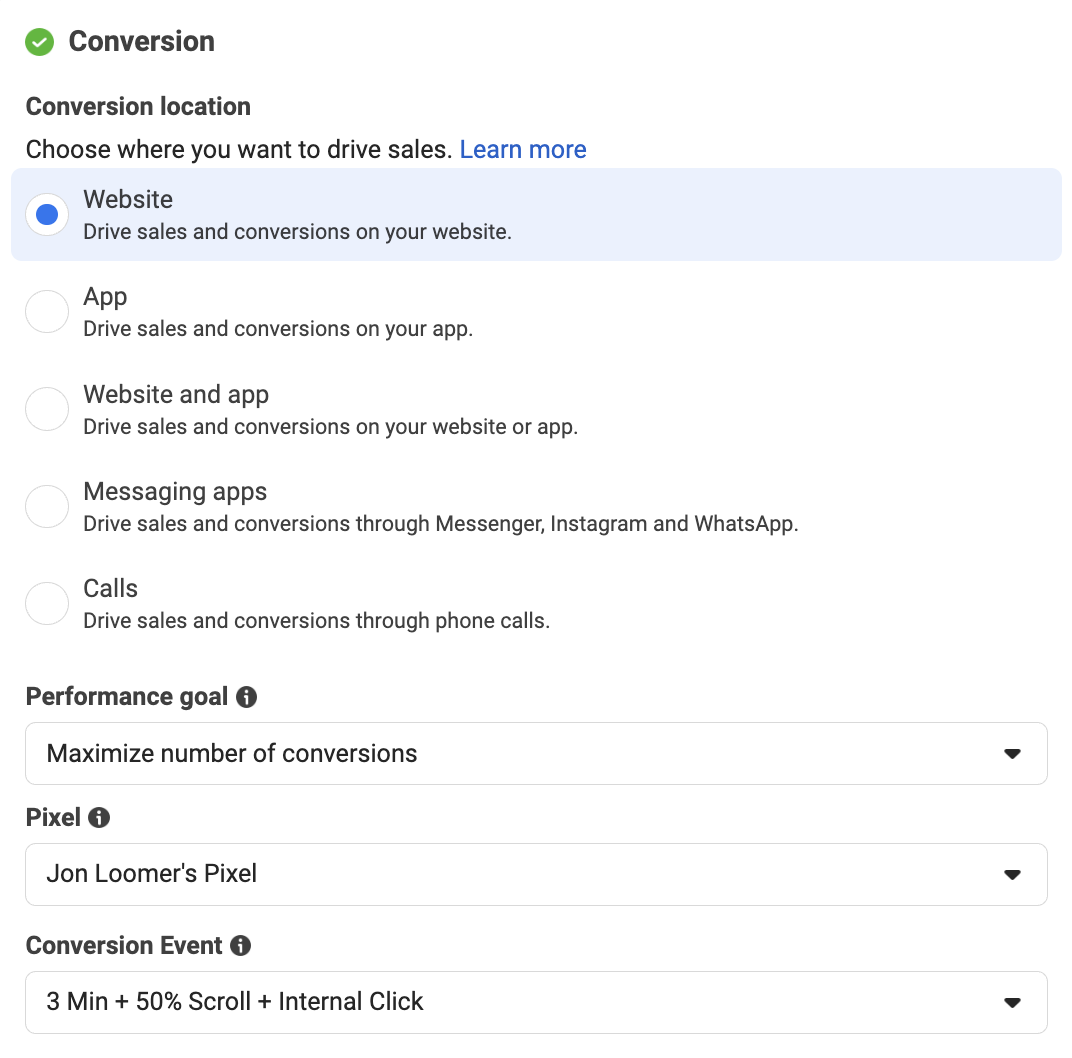Click the green Conversion checkmark icon
Image resolution: width=1072 pixels, height=1058 pixels.
(x=40, y=42)
